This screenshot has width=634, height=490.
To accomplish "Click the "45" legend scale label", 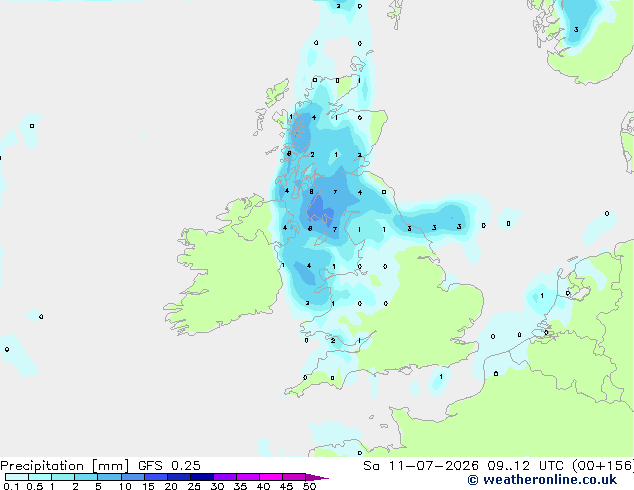I will pos(286,486).
